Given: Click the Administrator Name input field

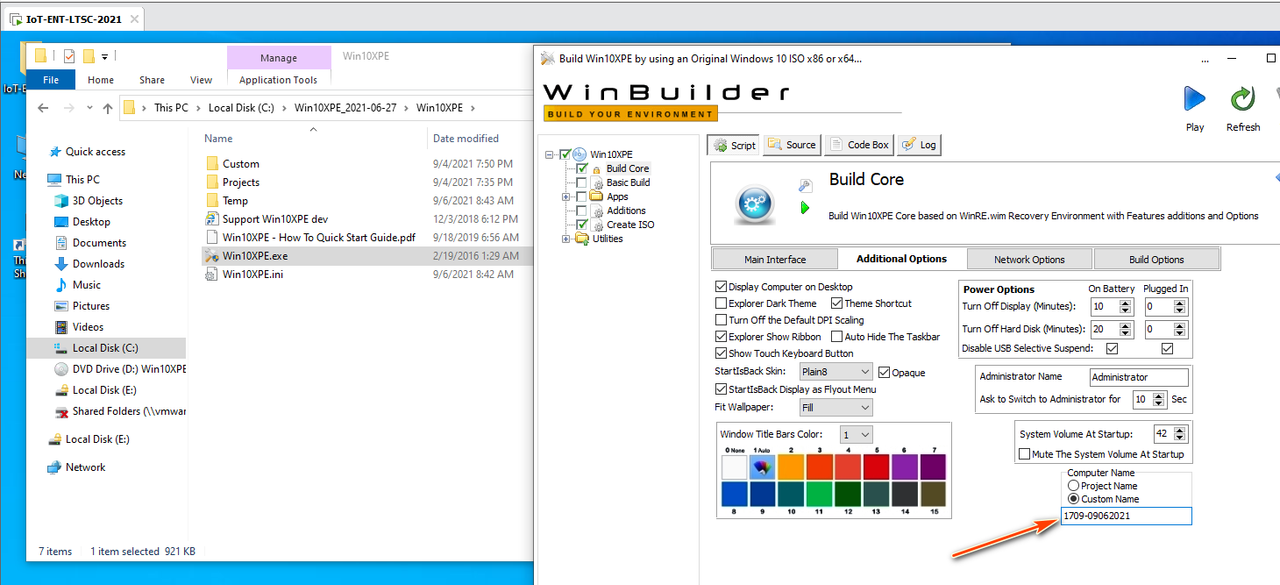Looking at the screenshot, I should tap(1139, 377).
